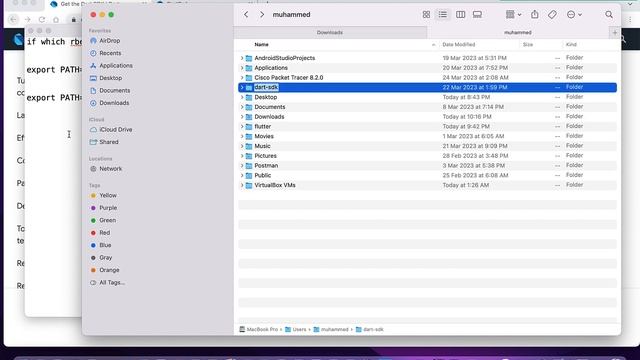
Task: Go forward in Finder navigation
Action: pos(262,15)
